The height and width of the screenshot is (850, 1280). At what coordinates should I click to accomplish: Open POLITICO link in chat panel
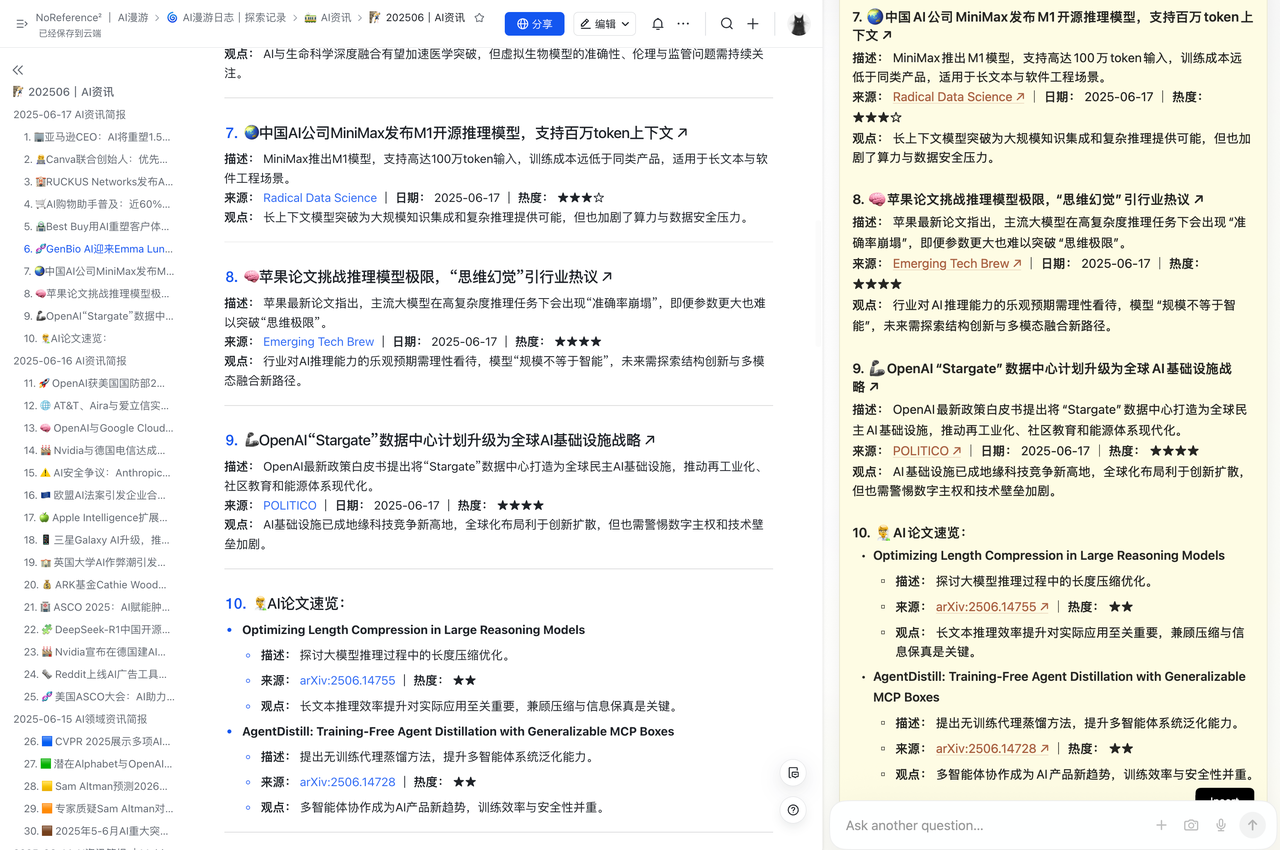click(927, 451)
